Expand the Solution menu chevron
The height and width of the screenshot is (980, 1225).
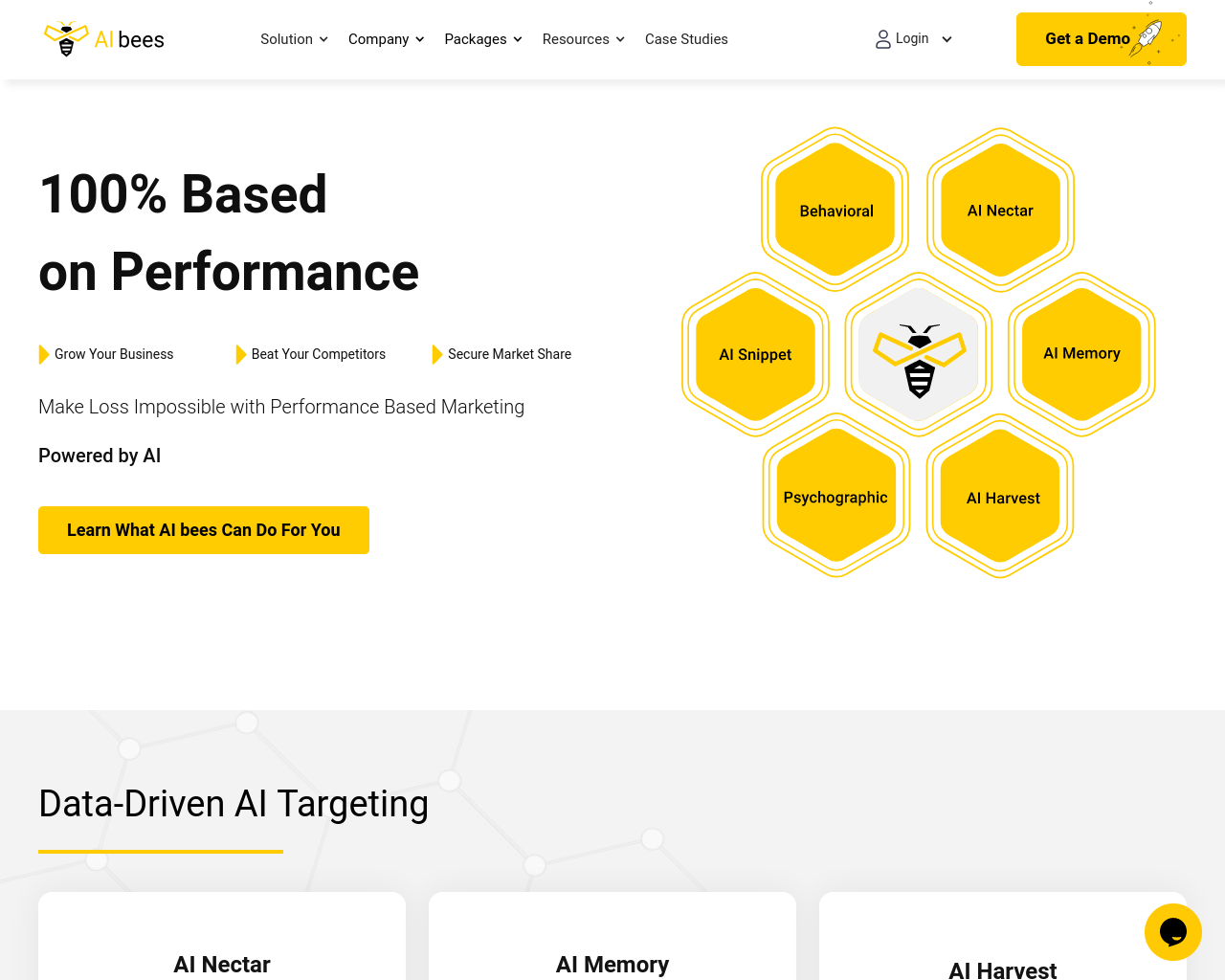tap(323, 39)
